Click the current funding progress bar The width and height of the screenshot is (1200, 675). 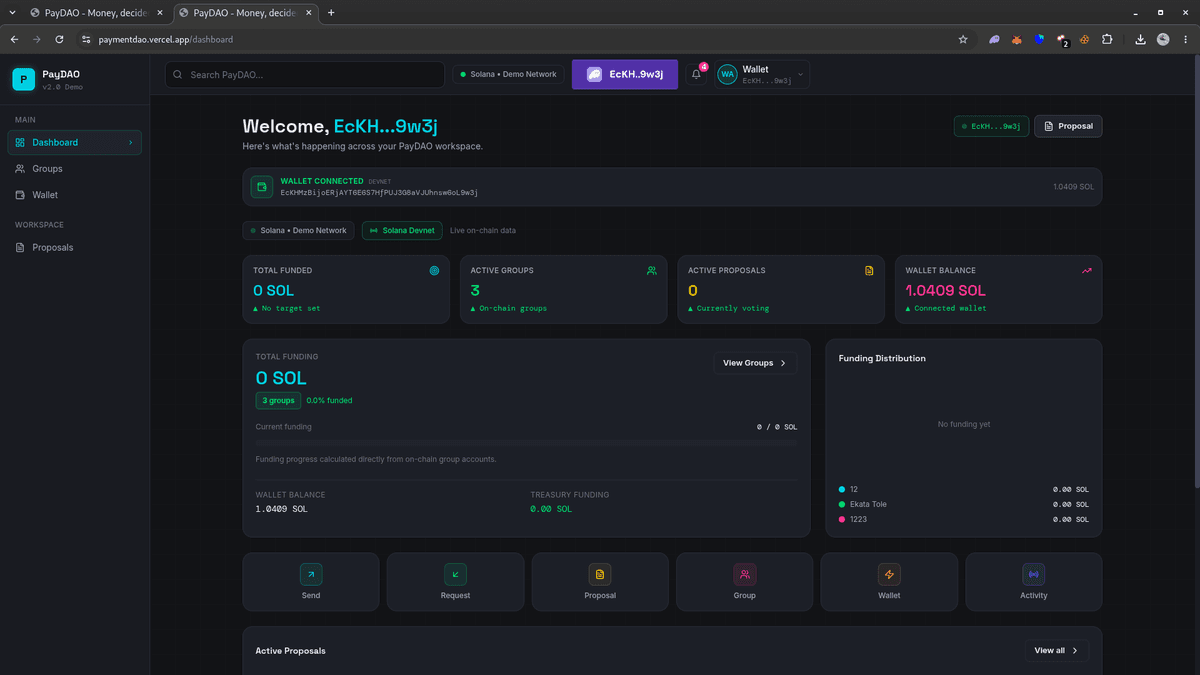(x=526, y=441)
